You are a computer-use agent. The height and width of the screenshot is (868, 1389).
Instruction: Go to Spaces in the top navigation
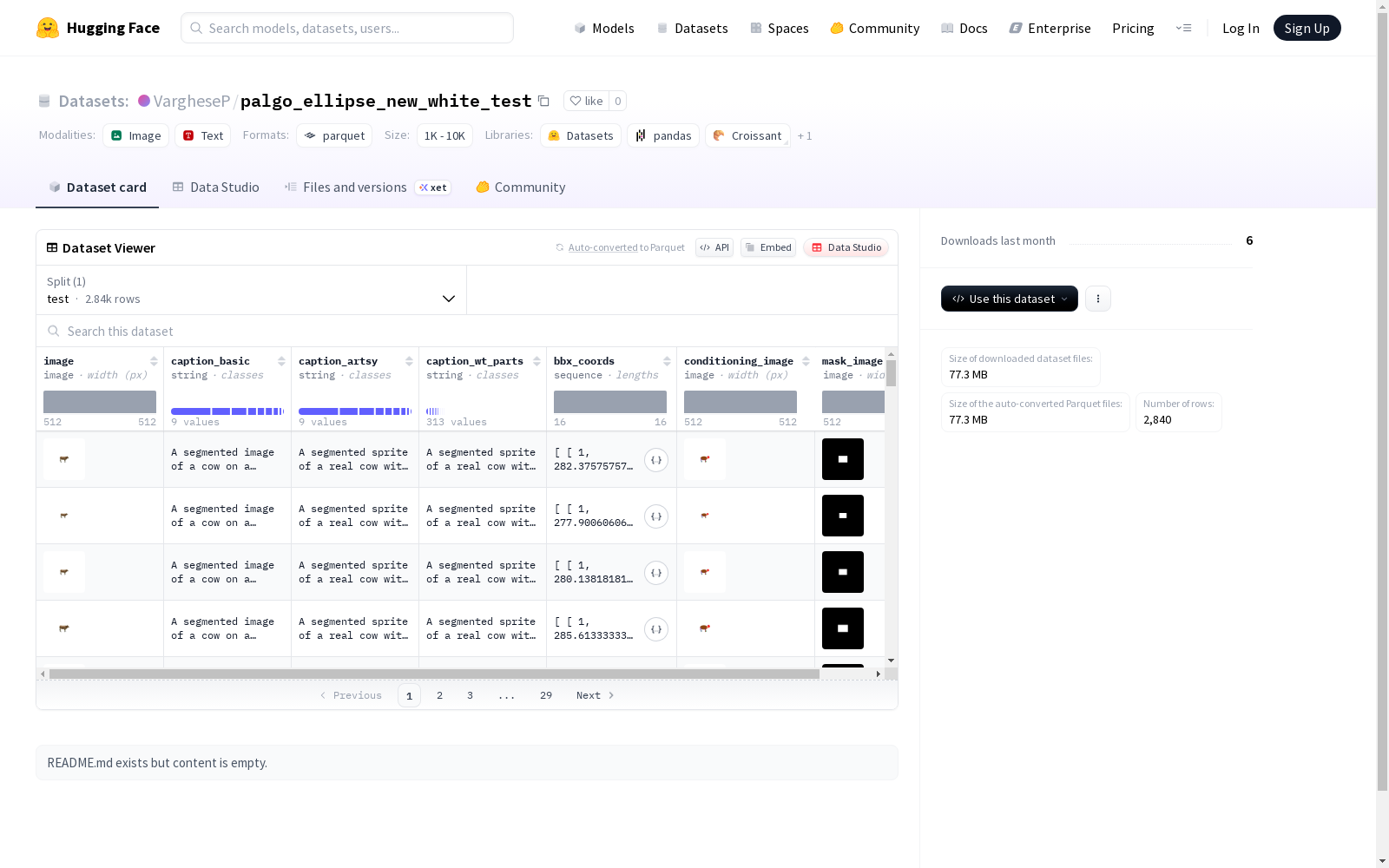pyautogui.click(x=780, y=28)
